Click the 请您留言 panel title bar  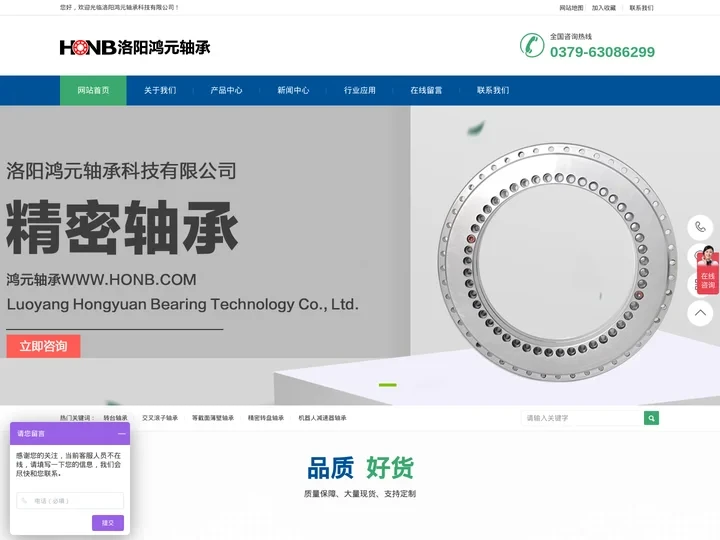click(70, 433)
